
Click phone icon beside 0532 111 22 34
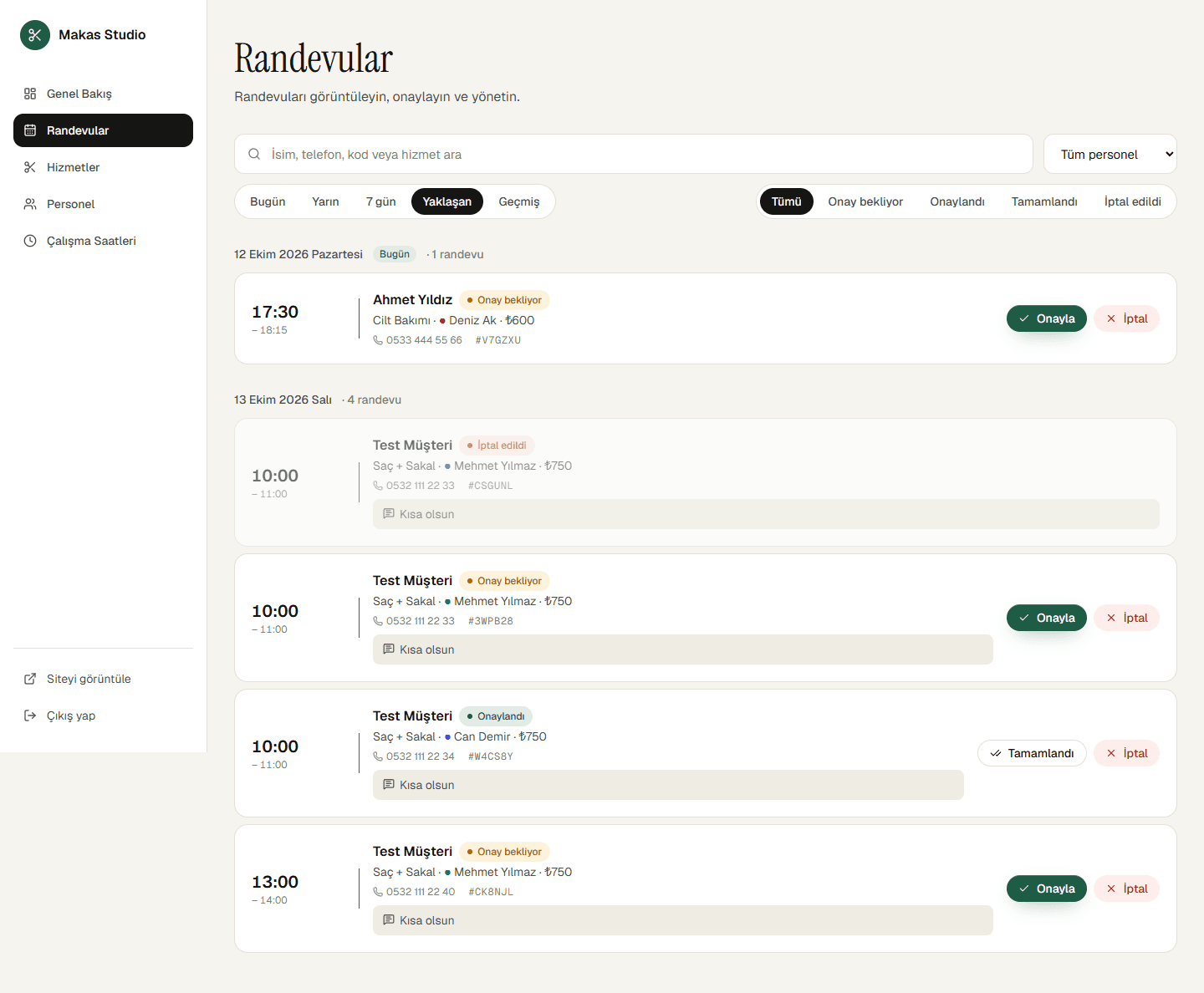(378, 756)
